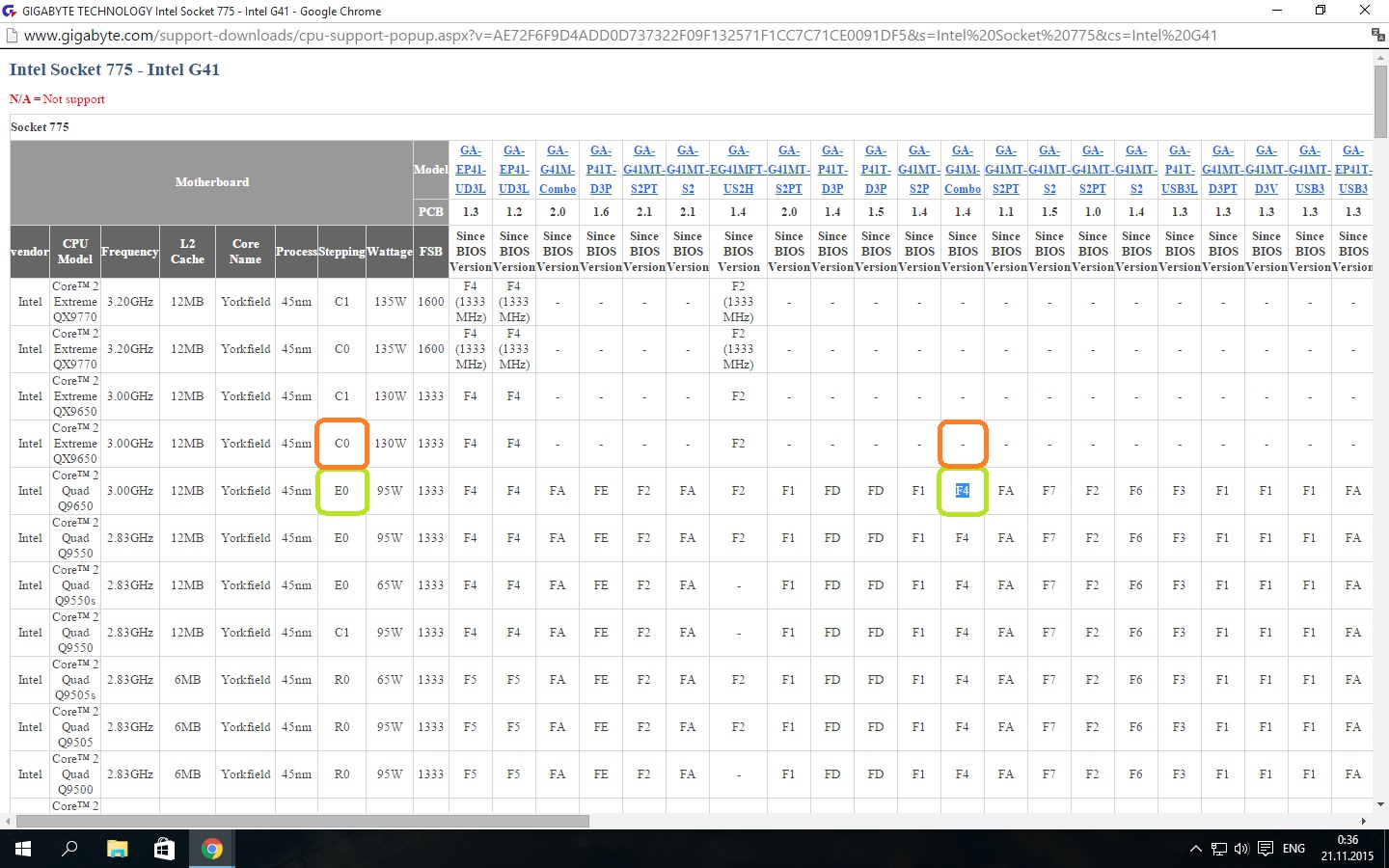Focus the gigabyte.com address bar URL
1389x868 pixels.
[x=620, y=36]
